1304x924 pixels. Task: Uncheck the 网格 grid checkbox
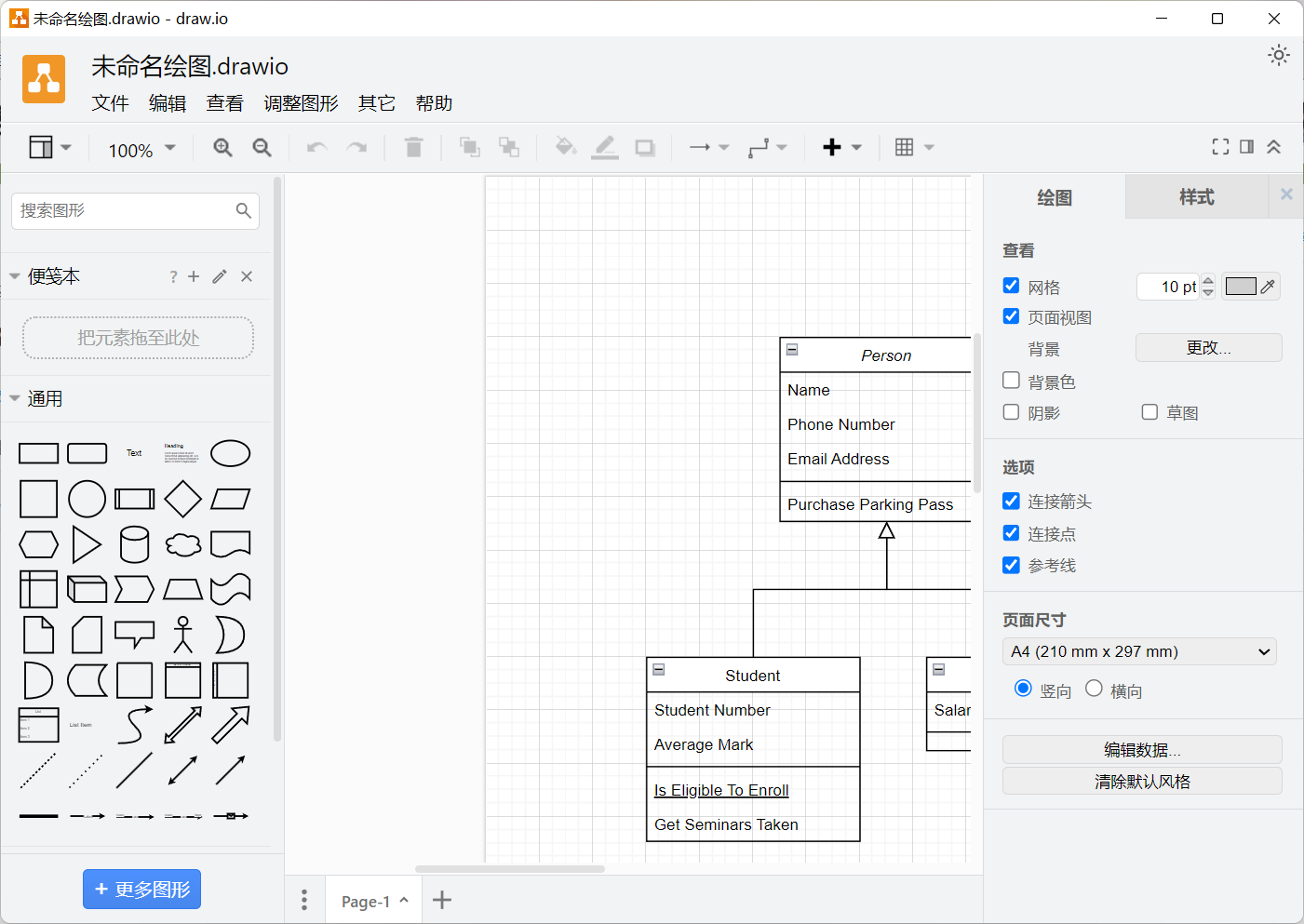coord(1011,286)
